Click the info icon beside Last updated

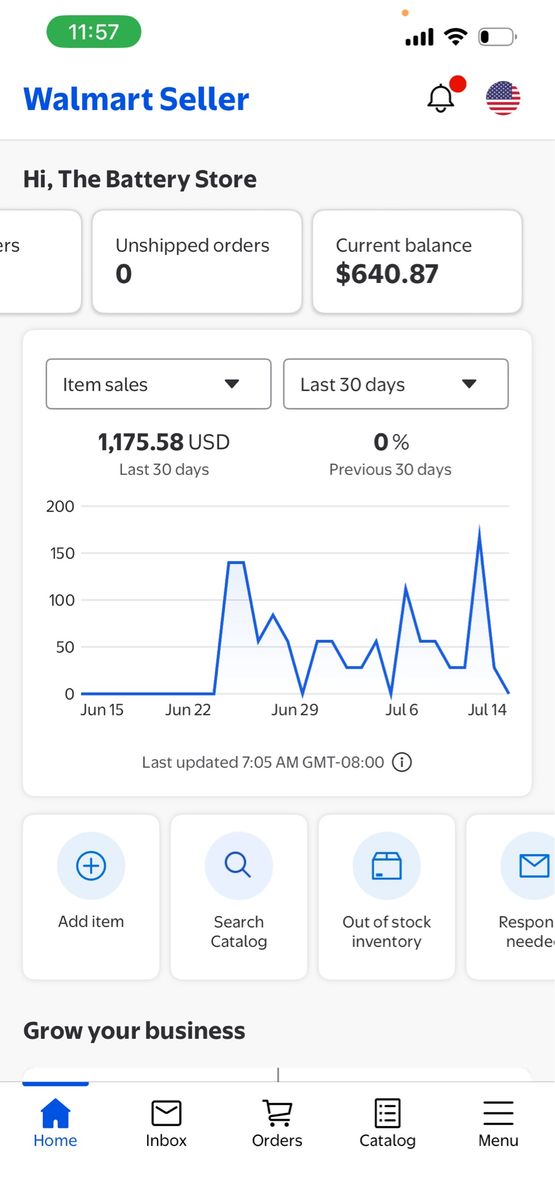tap(402, 762)
